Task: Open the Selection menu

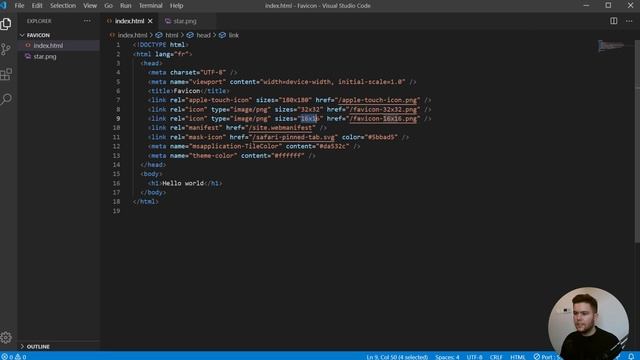Action: (63, 6)
